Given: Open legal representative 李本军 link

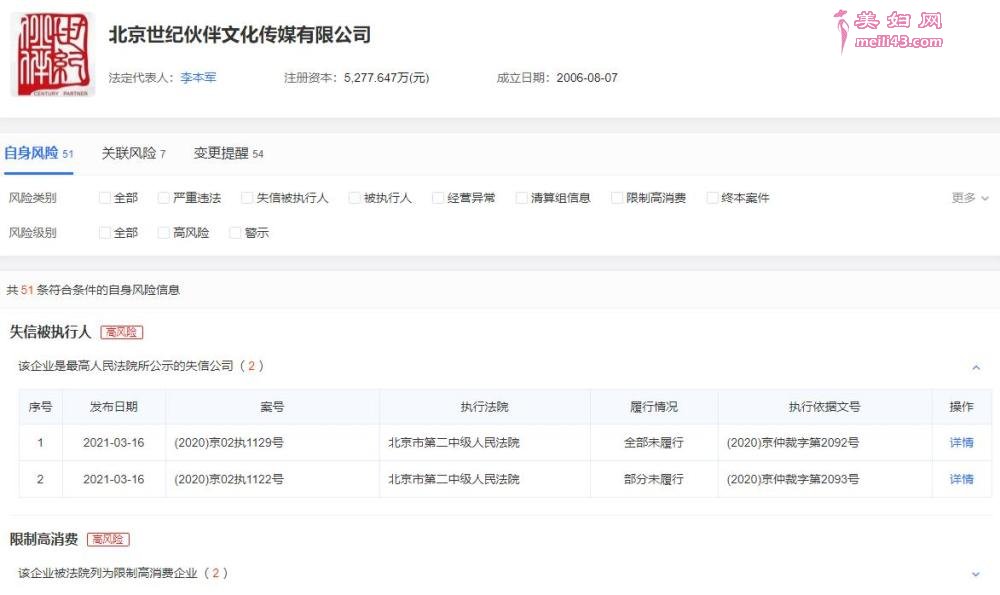Looking at the screenshot, I should tap(198, 78).
